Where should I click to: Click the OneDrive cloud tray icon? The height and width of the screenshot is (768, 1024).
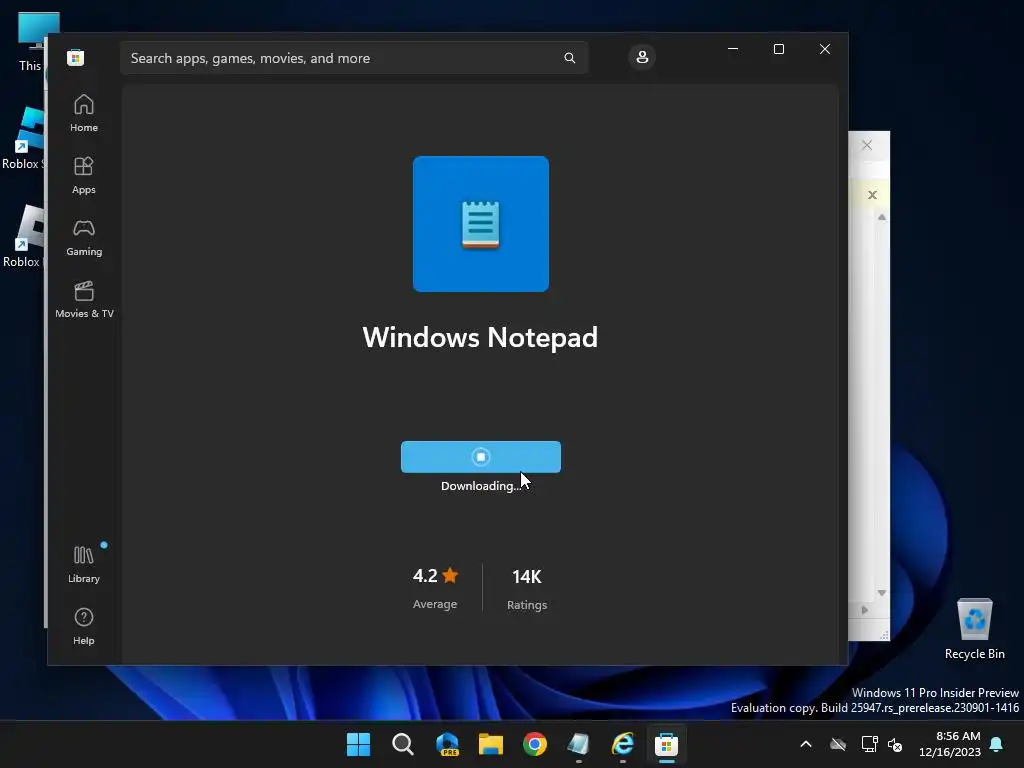838,744
